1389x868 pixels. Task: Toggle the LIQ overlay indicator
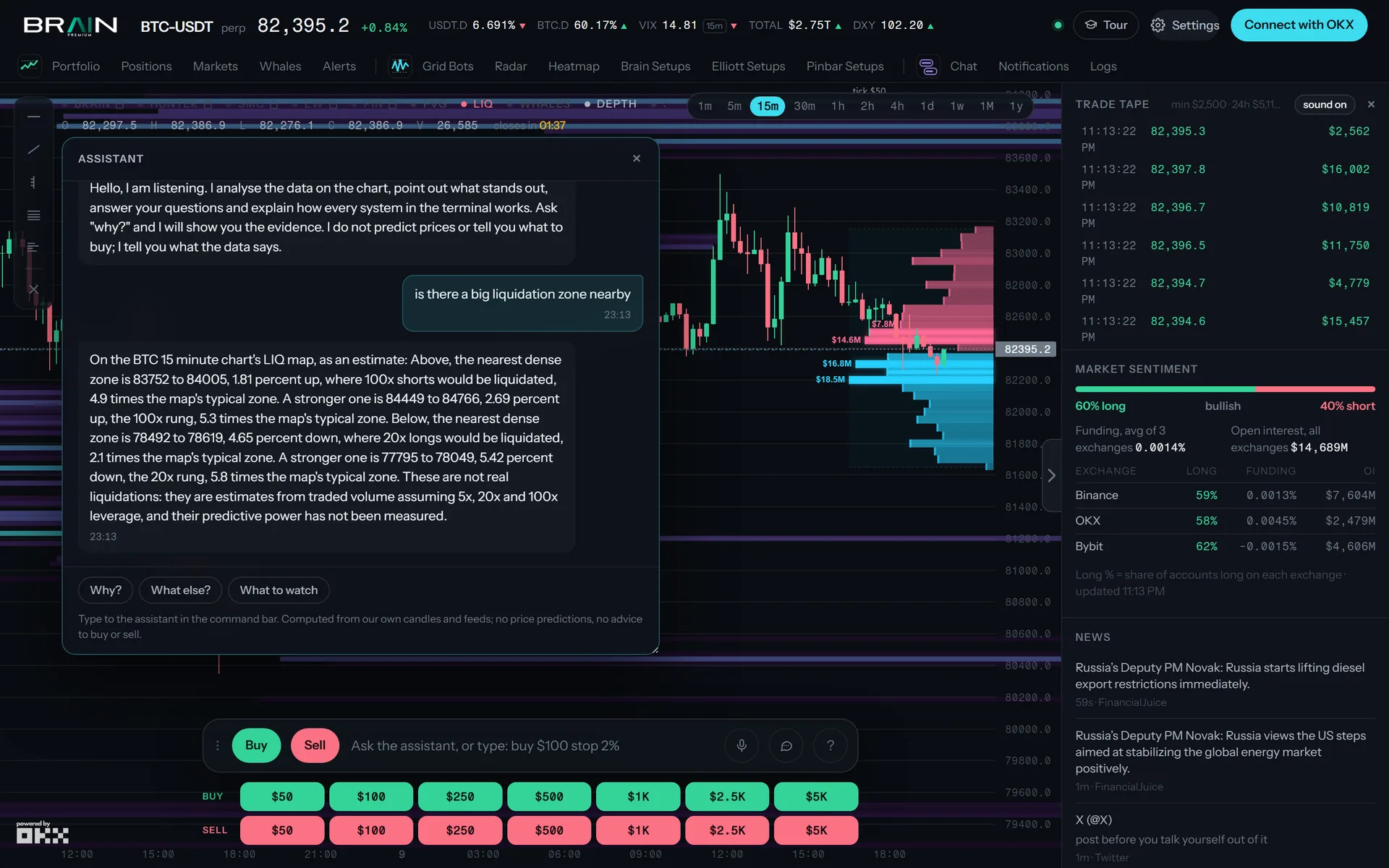point(477,104)
